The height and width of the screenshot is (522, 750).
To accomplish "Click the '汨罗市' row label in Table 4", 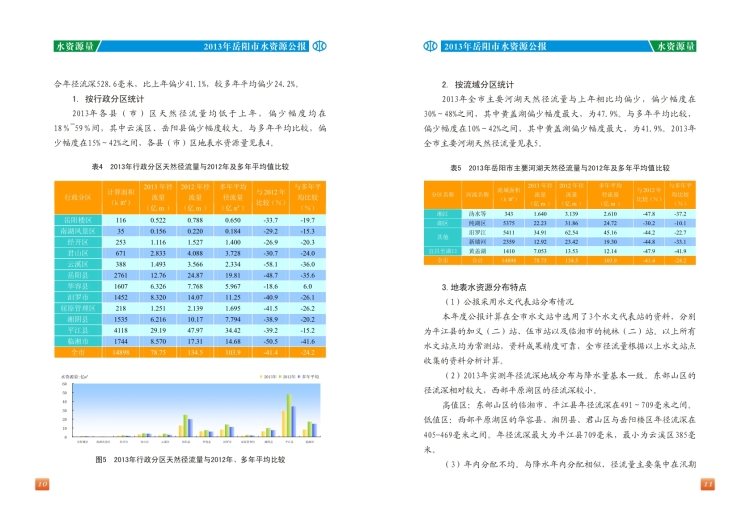I will tap(78, 297).
